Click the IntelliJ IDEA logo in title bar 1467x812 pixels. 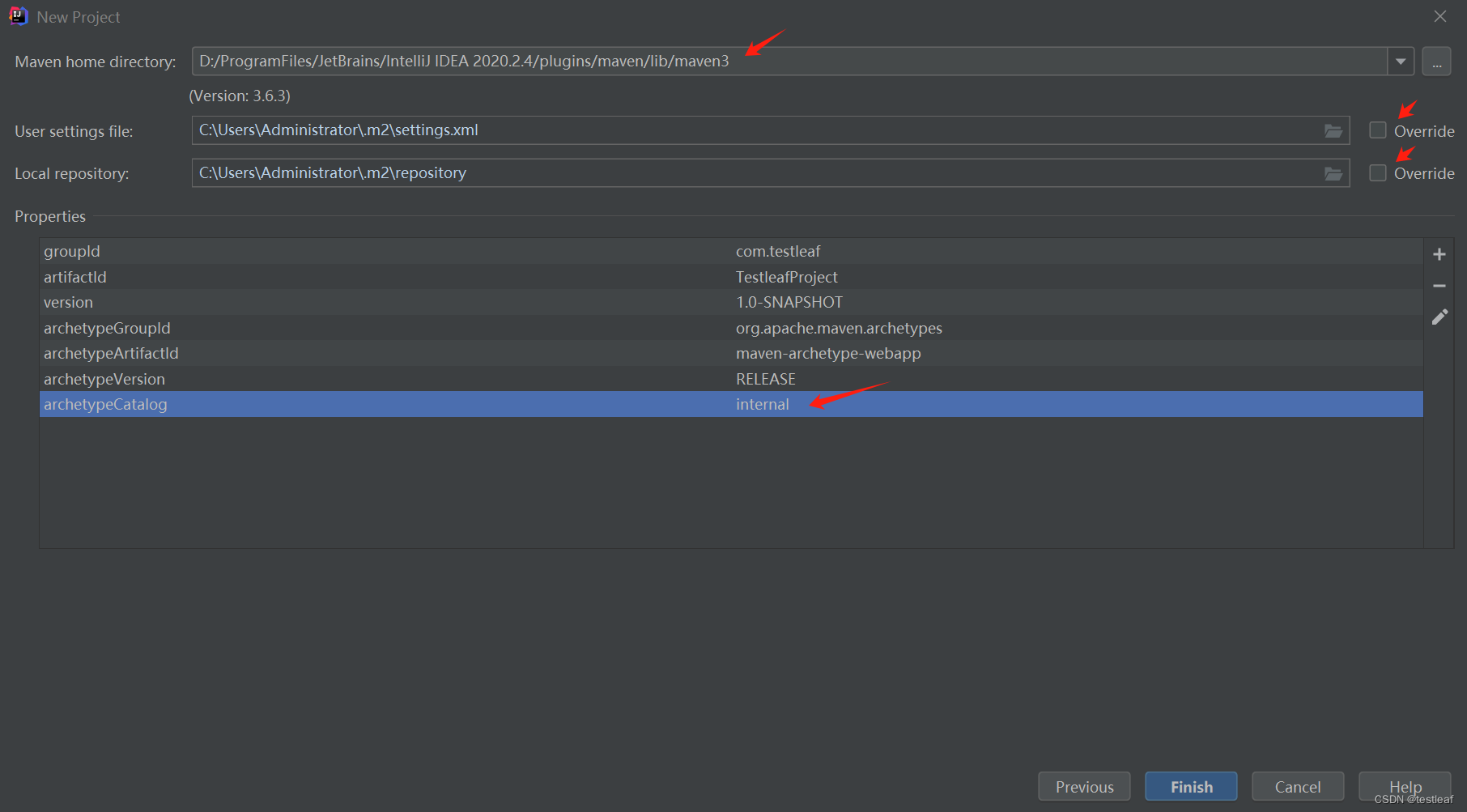[x=18, y=16]
